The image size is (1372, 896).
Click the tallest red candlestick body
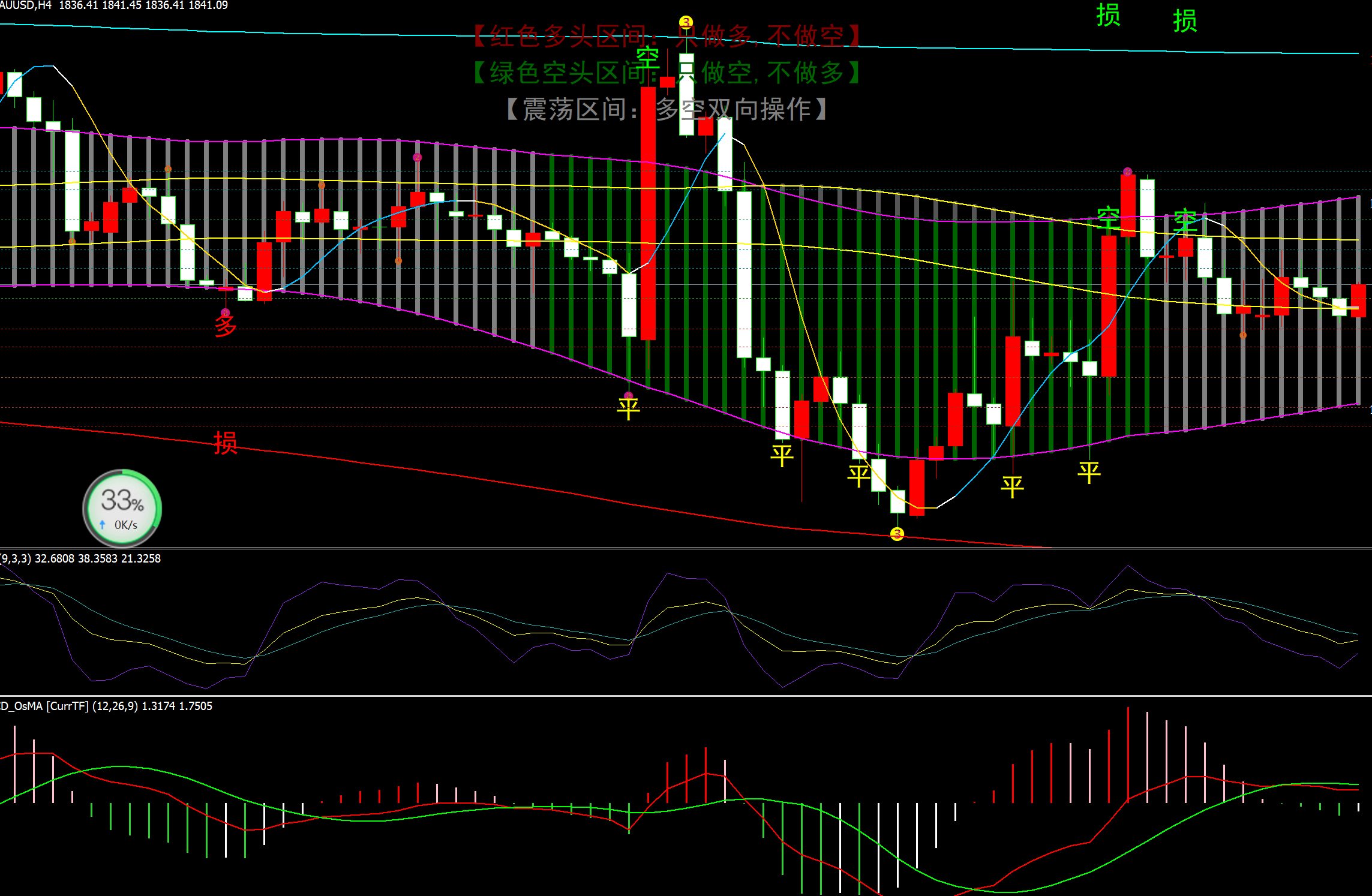pos(648,213)
